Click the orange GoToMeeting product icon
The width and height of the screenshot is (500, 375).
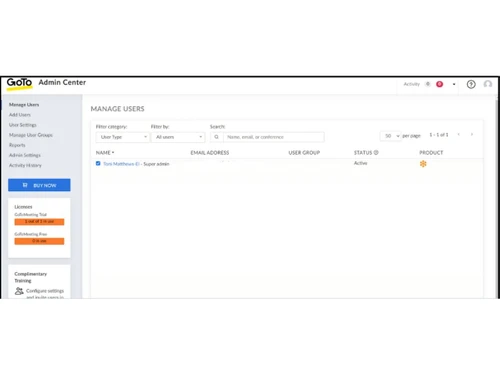click(x=423, y=164)
